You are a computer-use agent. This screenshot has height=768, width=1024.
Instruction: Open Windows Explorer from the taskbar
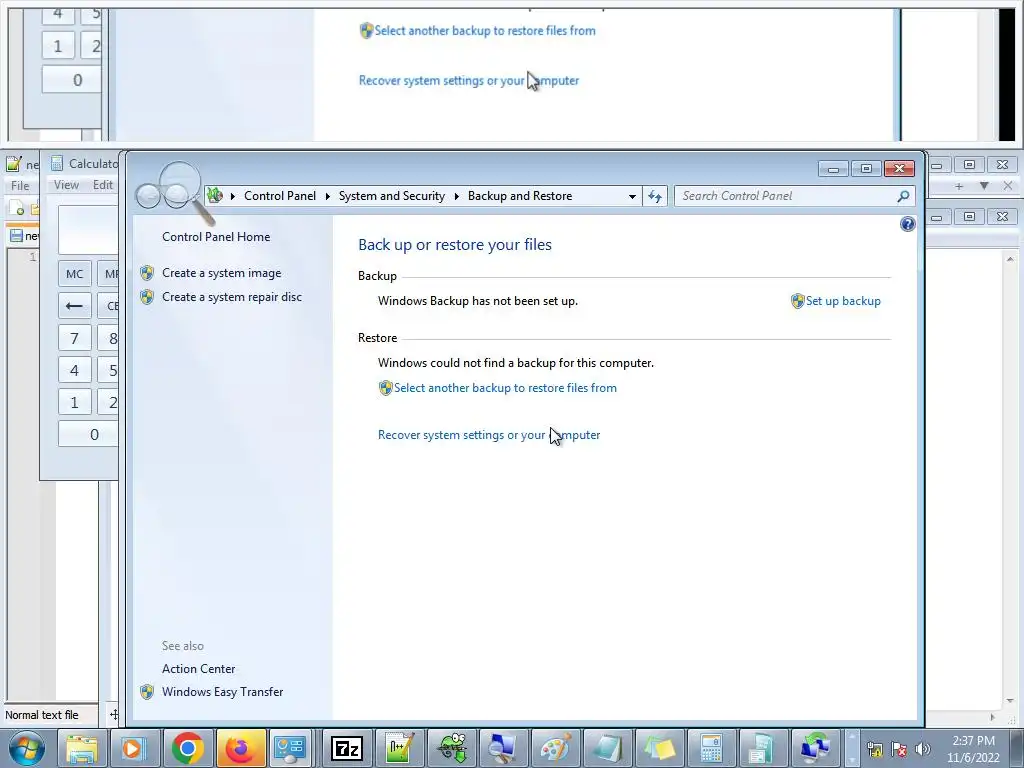82,748
